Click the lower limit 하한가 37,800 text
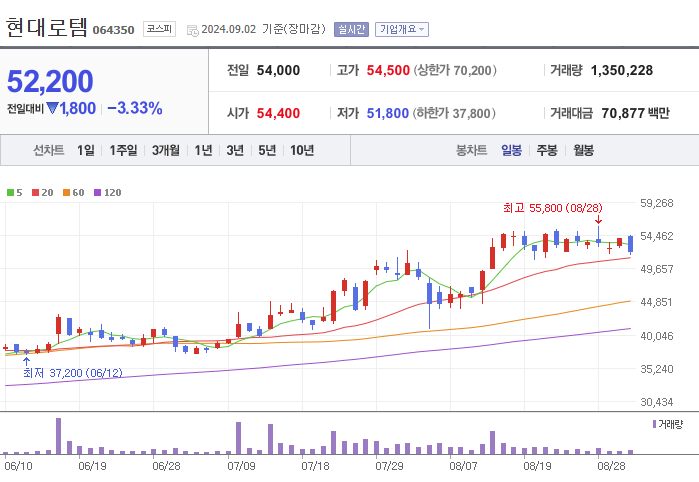Viewport: 699px width, 482px height. tap(454, 113)
